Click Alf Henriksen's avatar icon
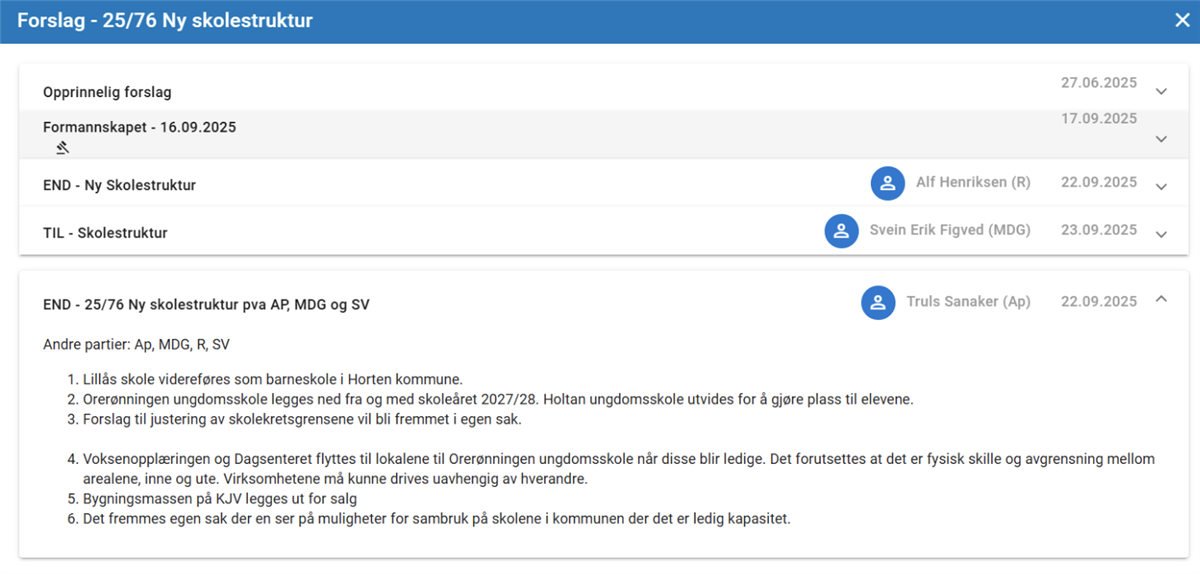Image resolution: width=1200 pixels, height=574 pixels. 887,183
